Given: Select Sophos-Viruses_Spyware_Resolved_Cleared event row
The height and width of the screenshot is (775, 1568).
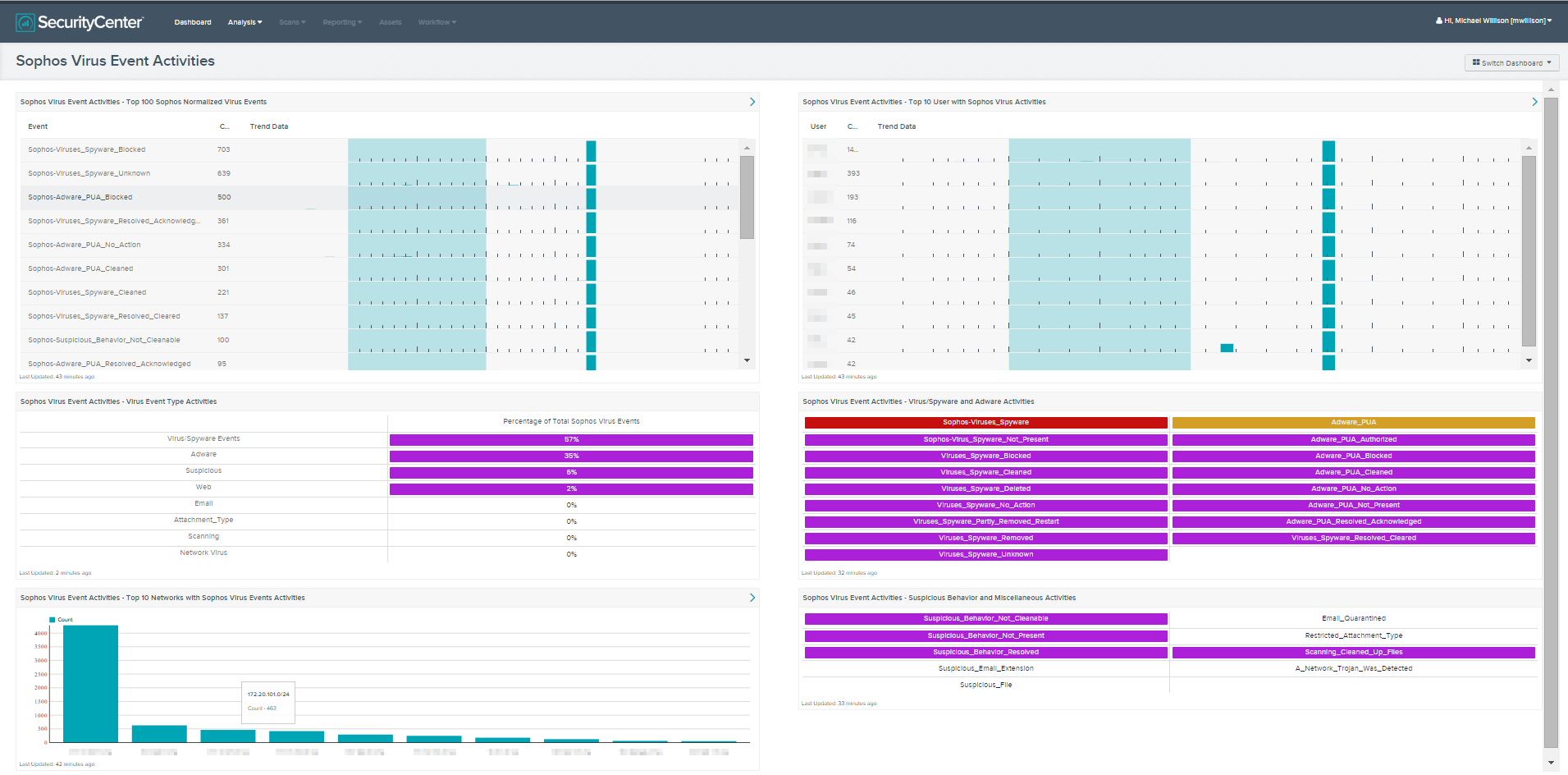Looking at the screenshot, I should (379, 316).
